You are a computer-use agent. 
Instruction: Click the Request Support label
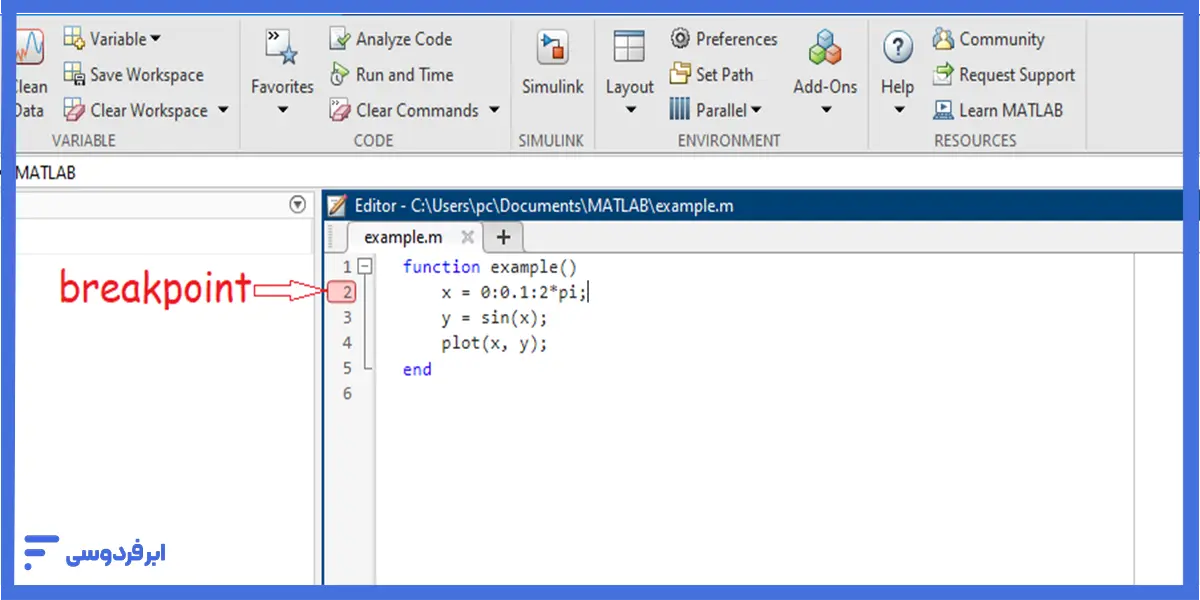pyautogui.click(x=1017, y=75)
